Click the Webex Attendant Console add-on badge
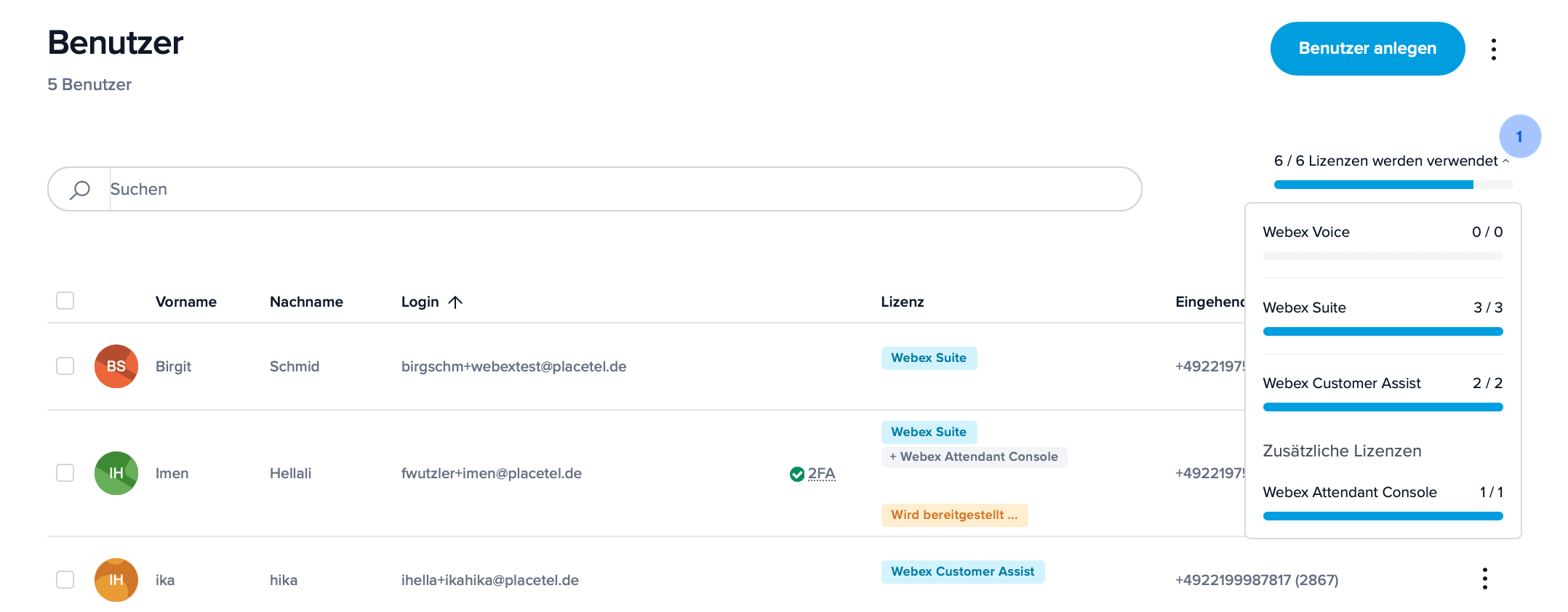Viewport: 1568px width, 612px height. point(974,456)
